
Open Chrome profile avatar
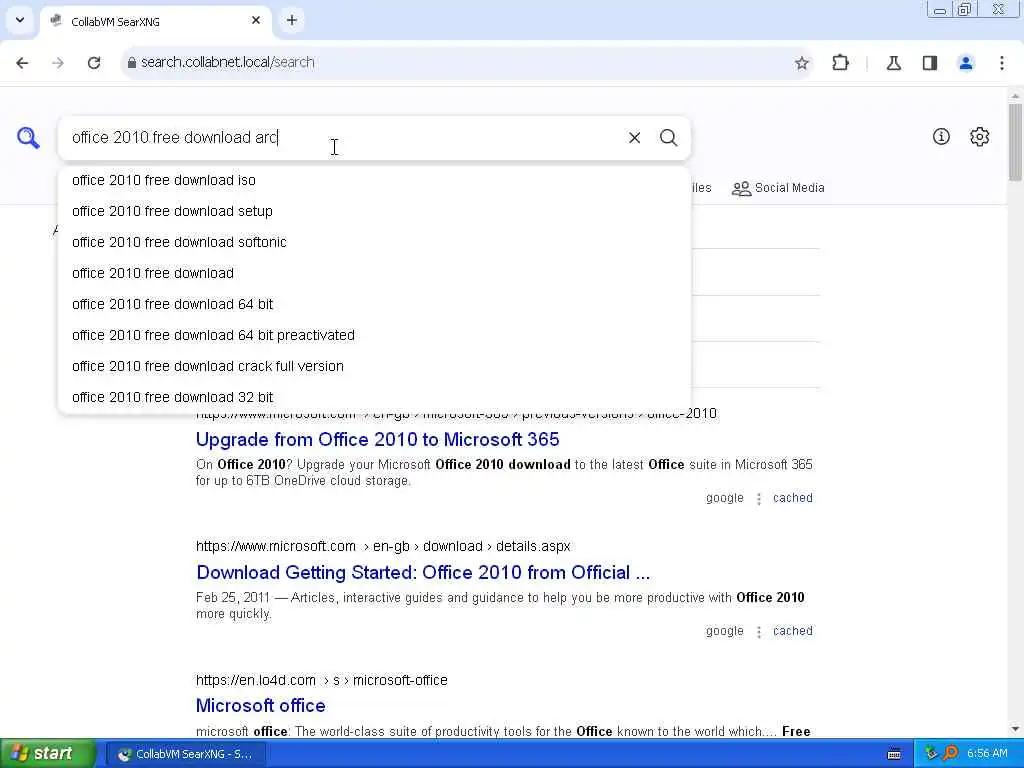966,63
